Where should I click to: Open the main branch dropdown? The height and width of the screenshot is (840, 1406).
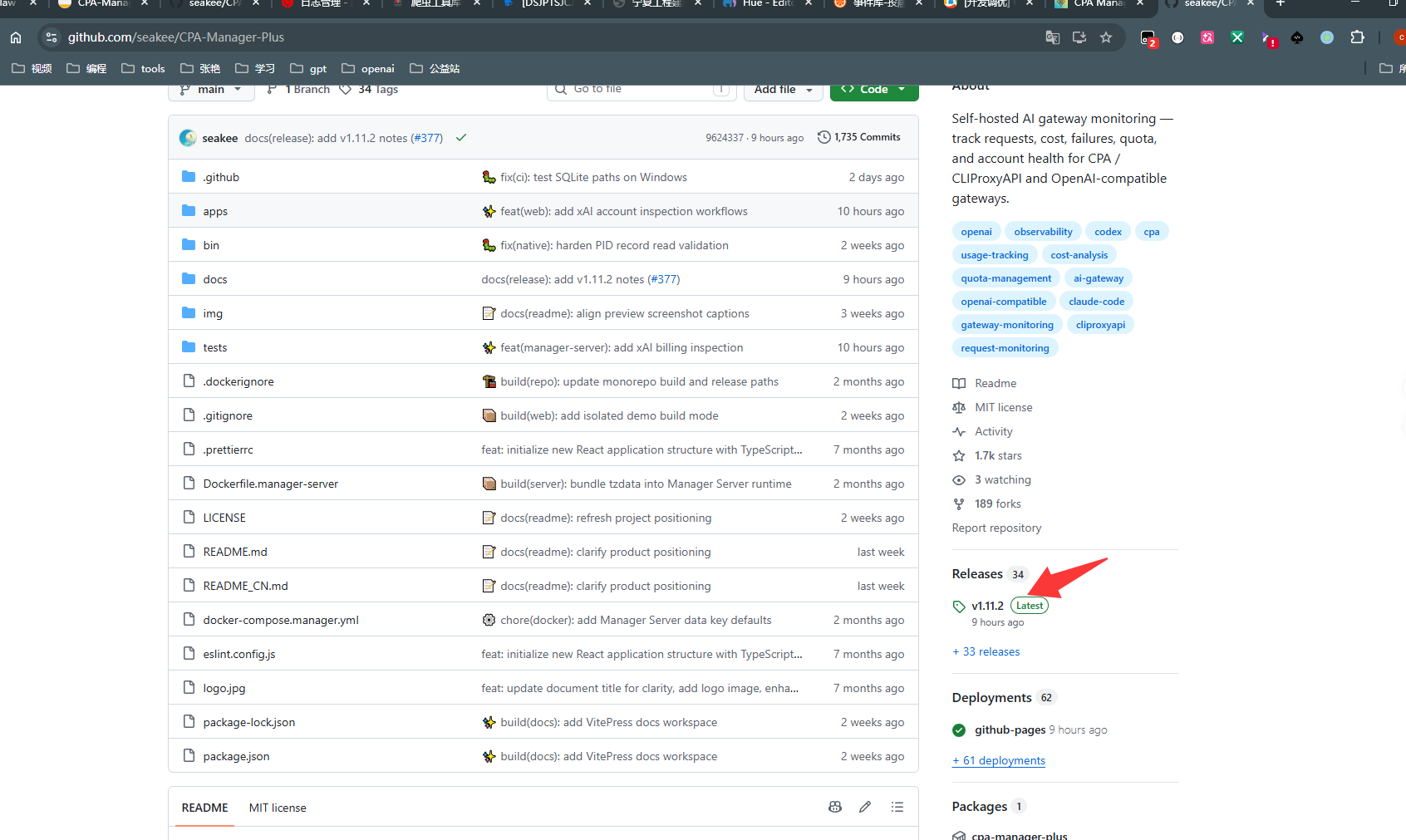[211, 90]
